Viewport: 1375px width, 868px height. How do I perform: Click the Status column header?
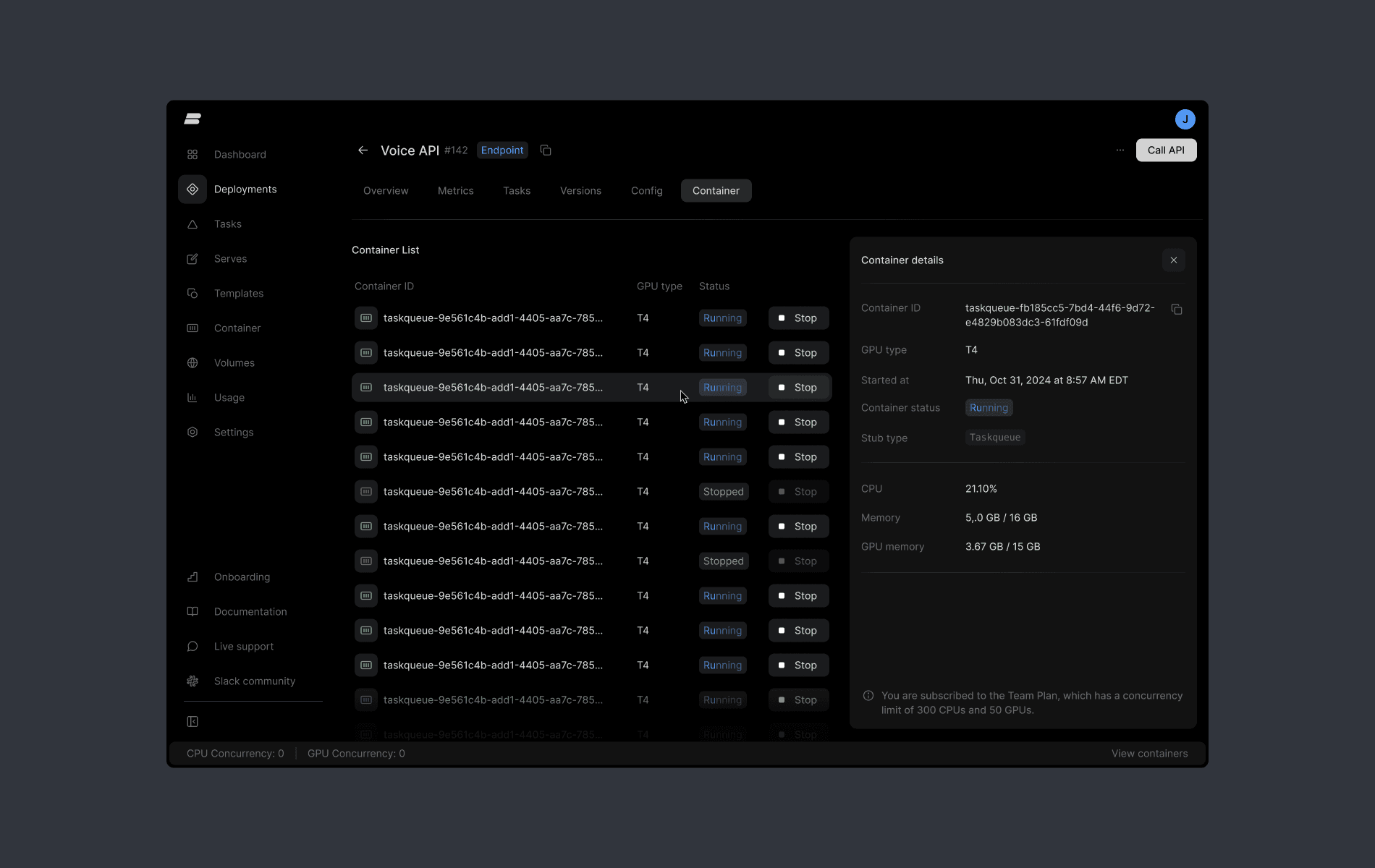714,286
